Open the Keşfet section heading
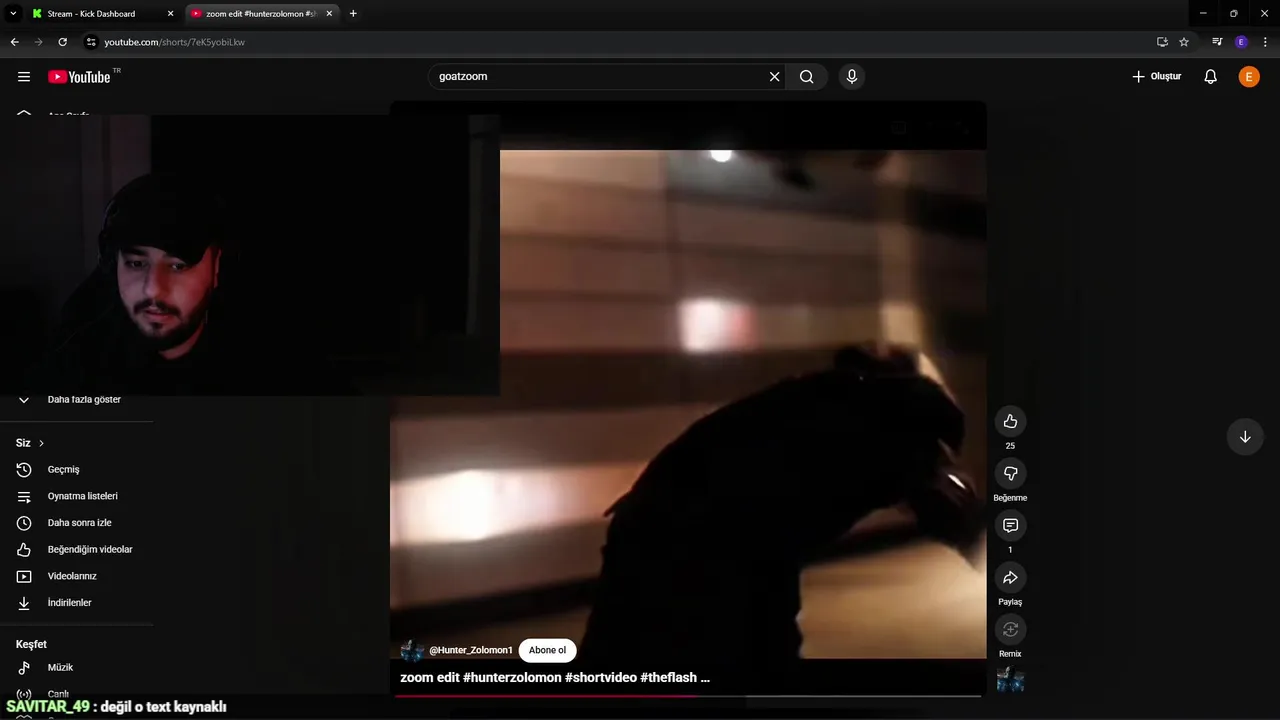The width and height of the screenshot is (1280, 720). [31, 644]
